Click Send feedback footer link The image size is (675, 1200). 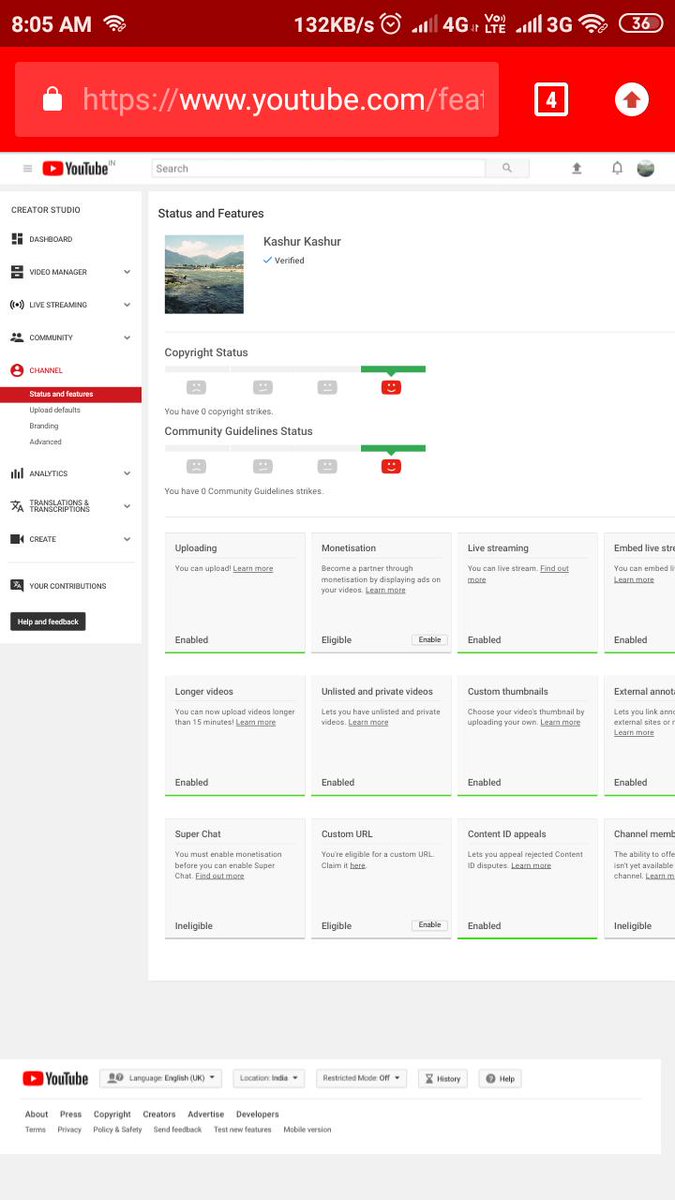pyautogui.click(x=178, y=1130)
